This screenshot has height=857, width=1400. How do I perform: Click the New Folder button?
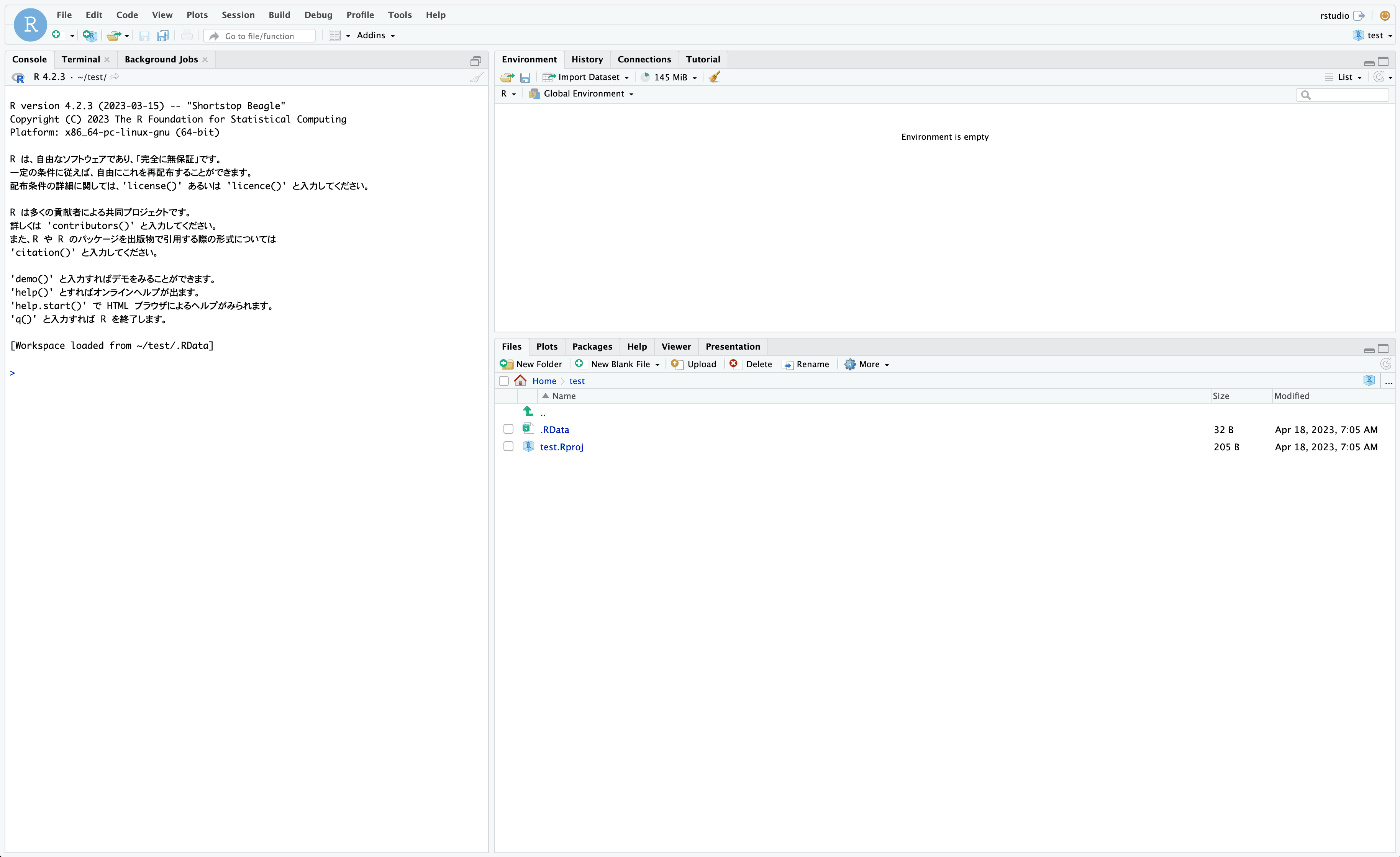tap(531, 364)
